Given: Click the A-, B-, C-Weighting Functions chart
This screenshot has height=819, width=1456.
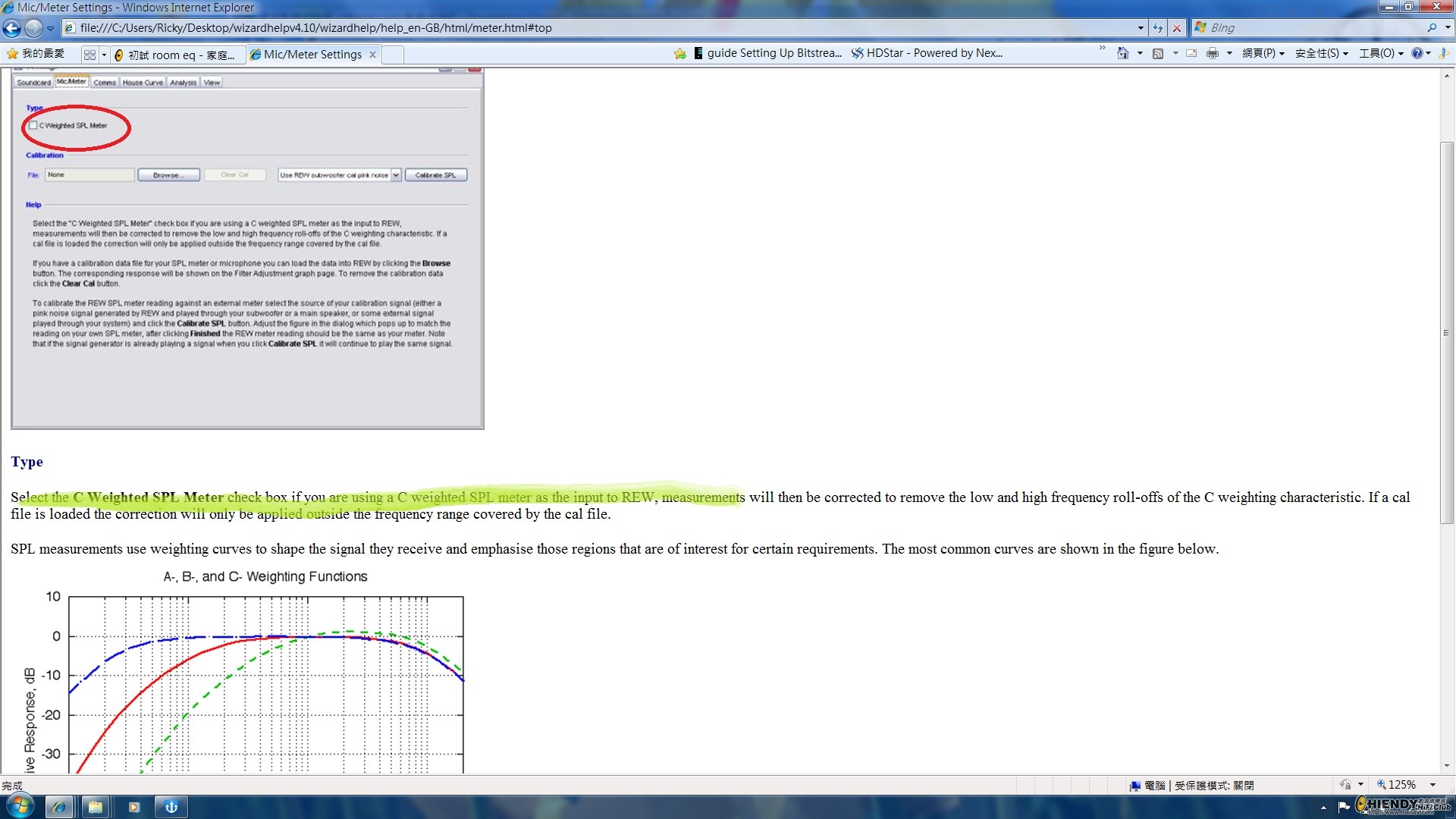Looking at the screenshot, I should pyautogui.click(x=243, y=671).
